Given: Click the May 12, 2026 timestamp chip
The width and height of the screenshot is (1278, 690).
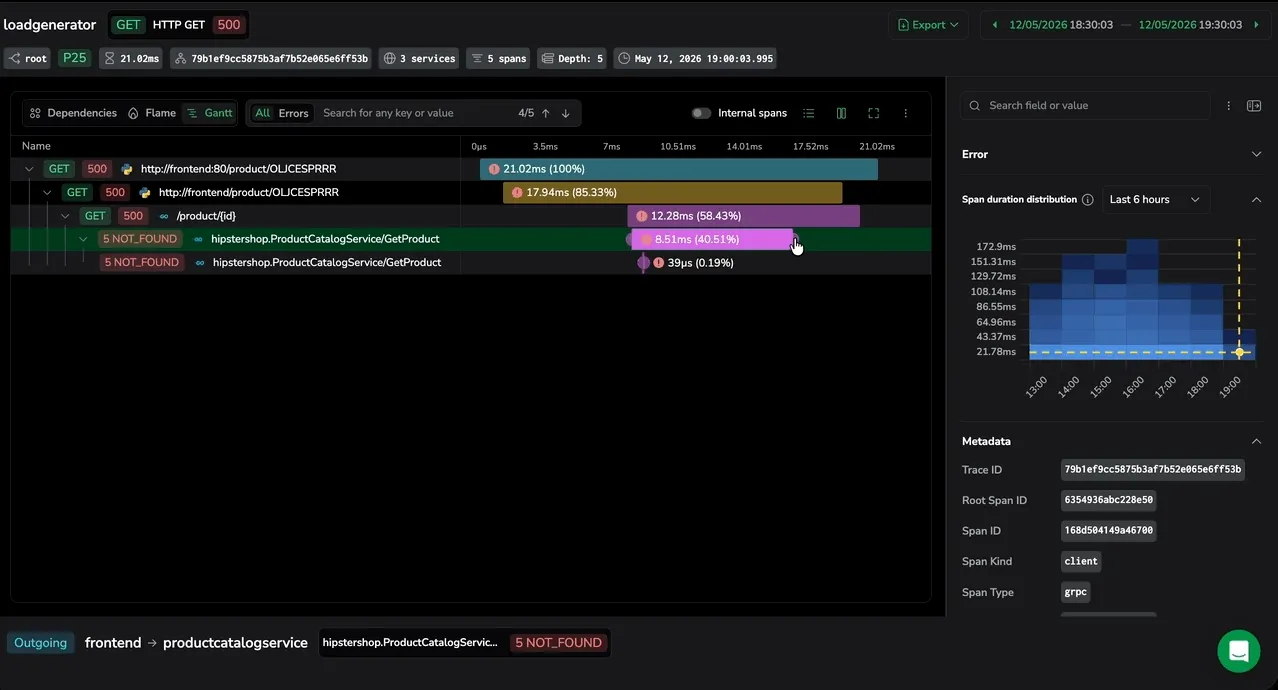Looking at the screenshot, I should [x=696, y=59].
